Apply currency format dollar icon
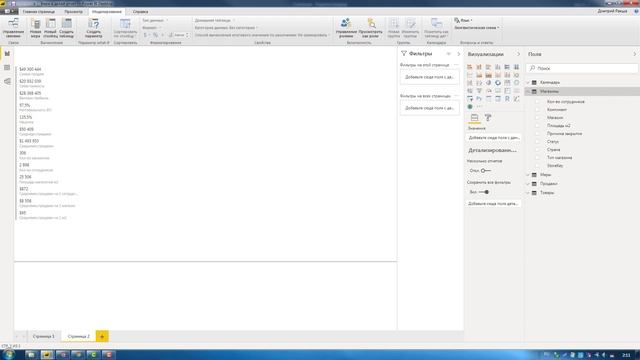Viewport: 640px width, 360px height. pyautogui.click(x=145, y=35)
